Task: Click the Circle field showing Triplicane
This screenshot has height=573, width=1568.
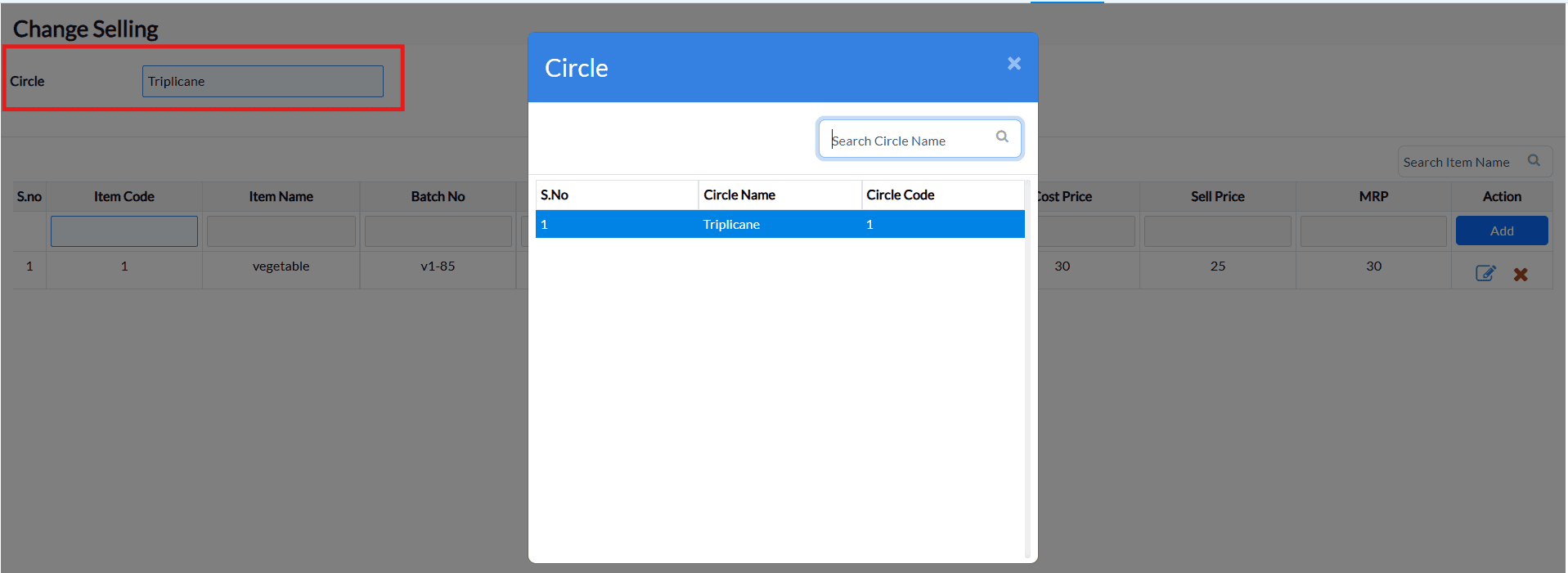Action: [263, 82]
